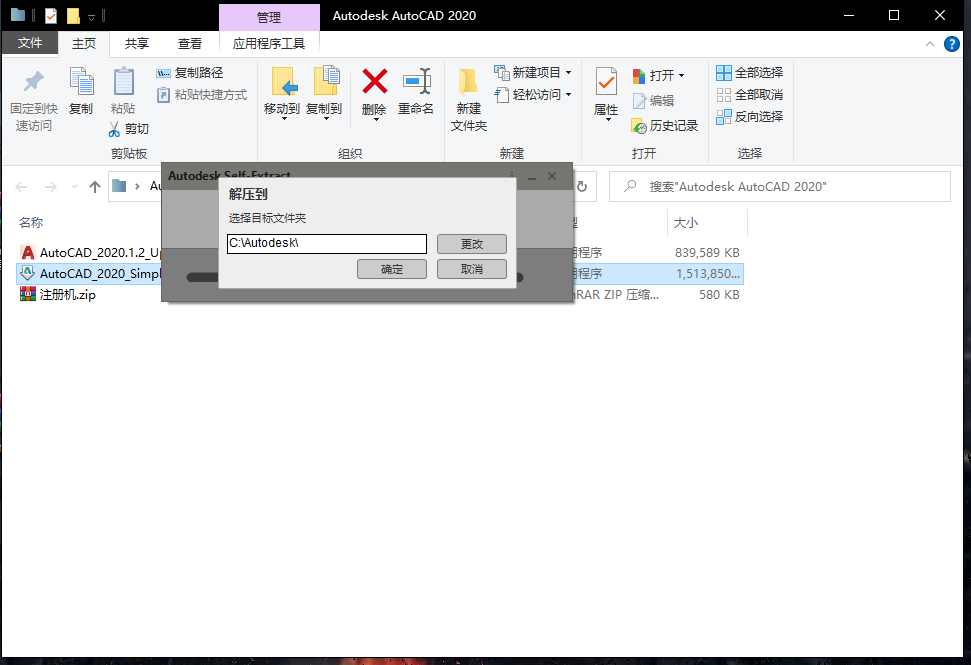
Task: Click the Cut scissors button
Action: [129, 129]
